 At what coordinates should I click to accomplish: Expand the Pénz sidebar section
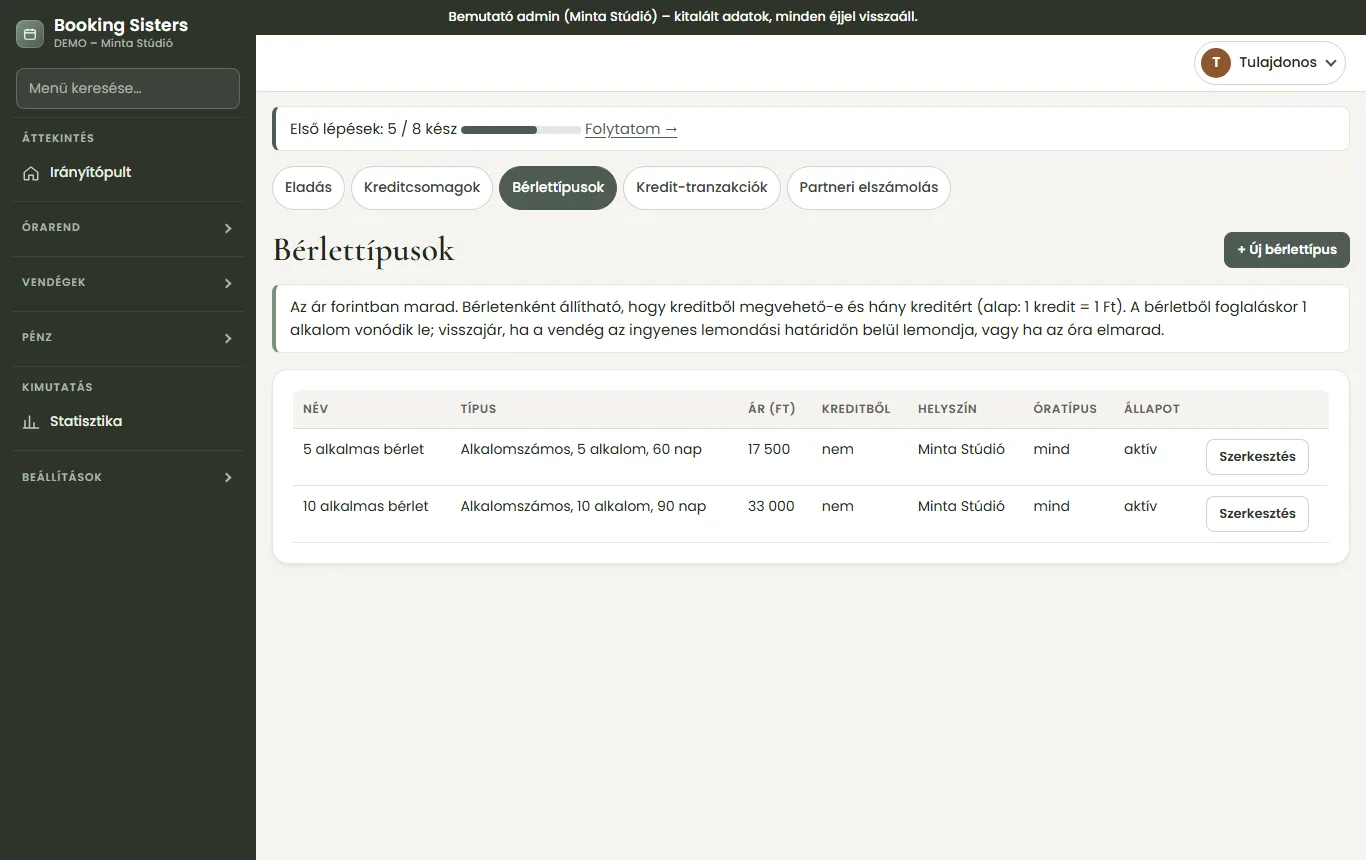coord(128,338)
